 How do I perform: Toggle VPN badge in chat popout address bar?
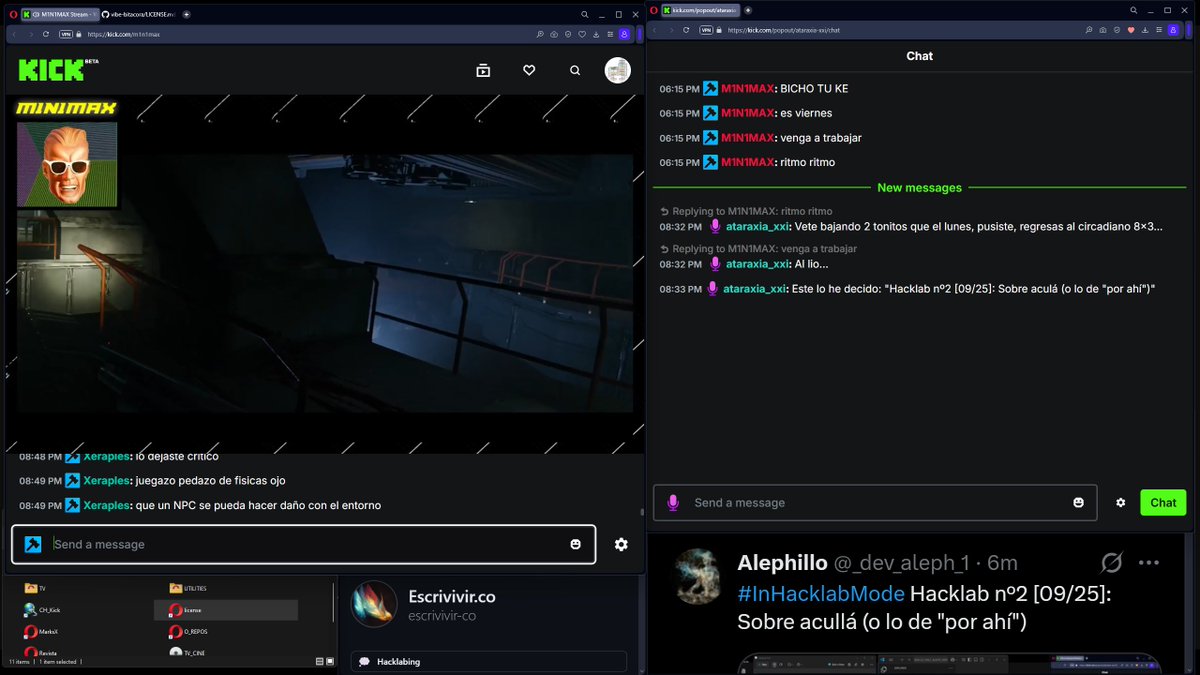tap(706, 30)
